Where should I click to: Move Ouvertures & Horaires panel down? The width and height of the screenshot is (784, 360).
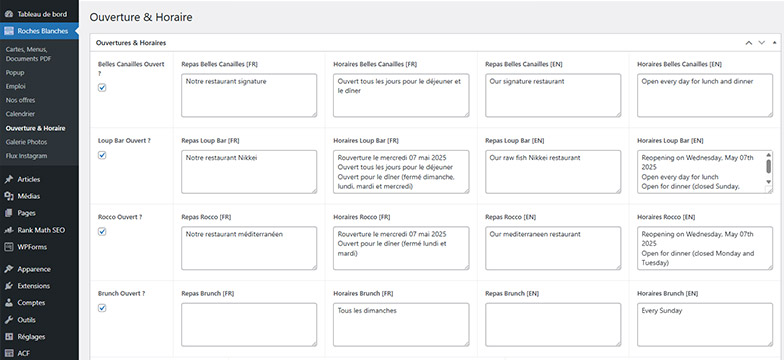click(x=762, y=43)
